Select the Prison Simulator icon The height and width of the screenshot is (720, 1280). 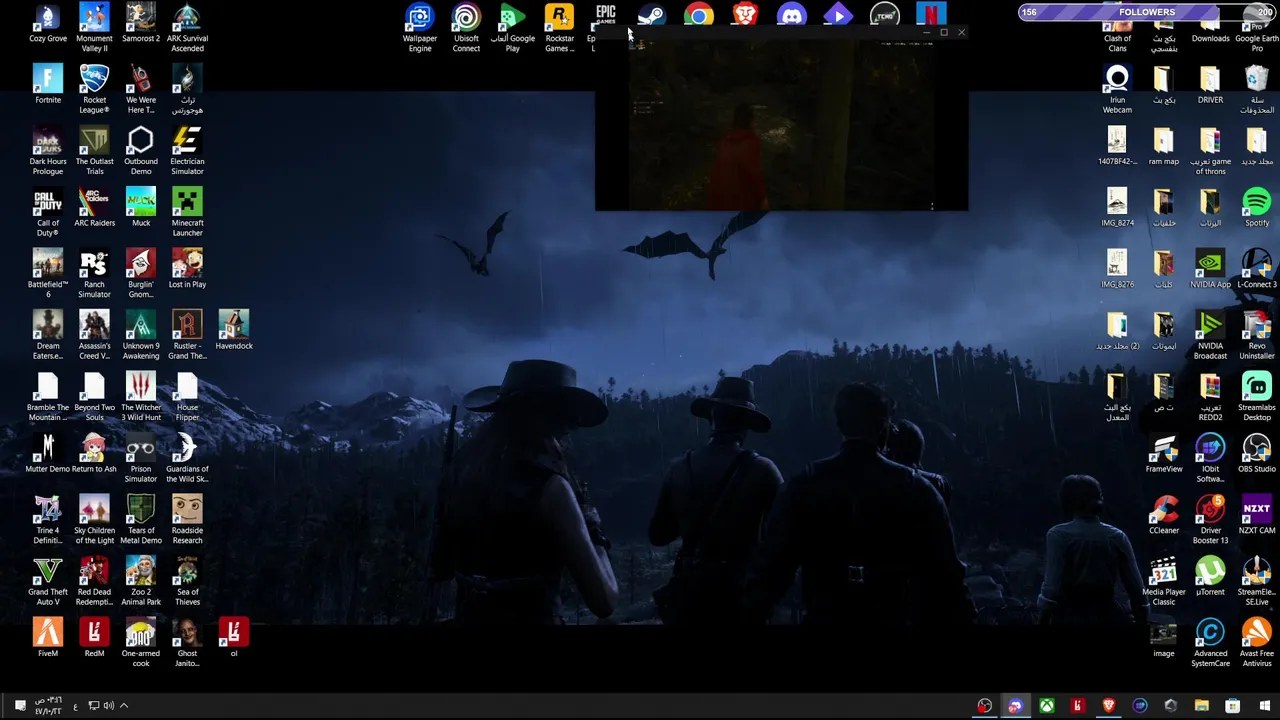pos(141,457)
